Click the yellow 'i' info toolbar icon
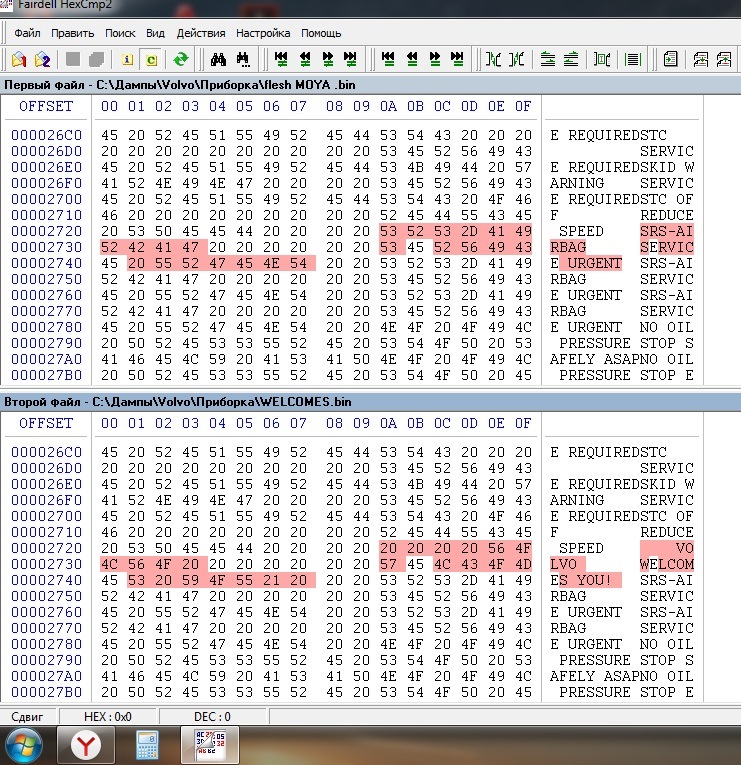Screen dimensions: 741x765 (127, 60)
